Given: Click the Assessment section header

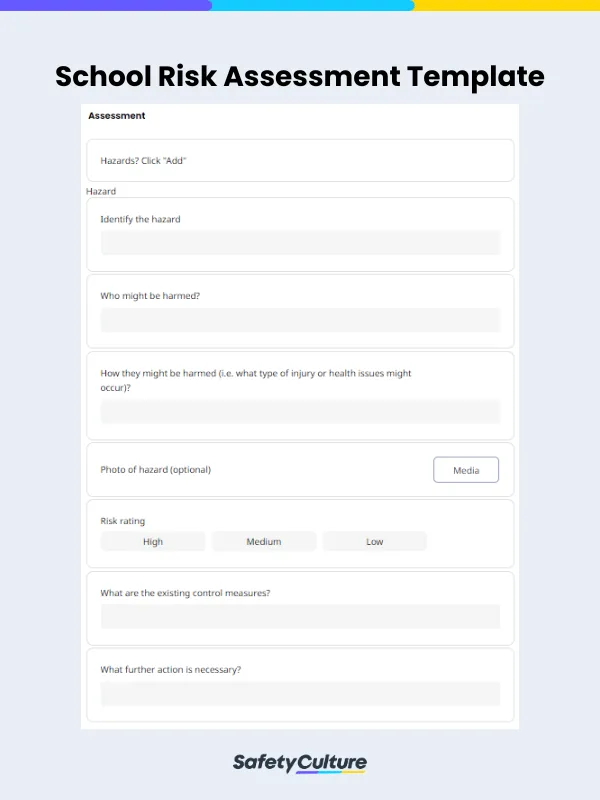Looking at the screenshot, I should (116, 116).
